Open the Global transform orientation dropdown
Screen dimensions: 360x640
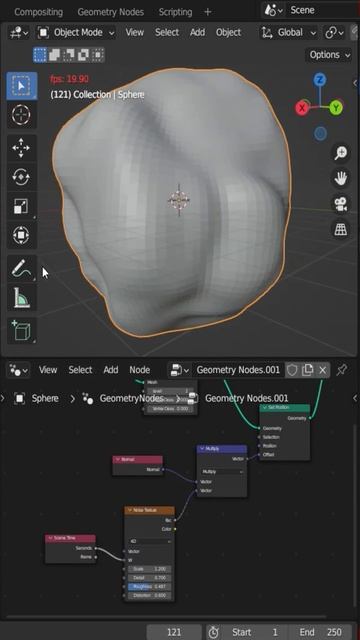click(289, 33)
